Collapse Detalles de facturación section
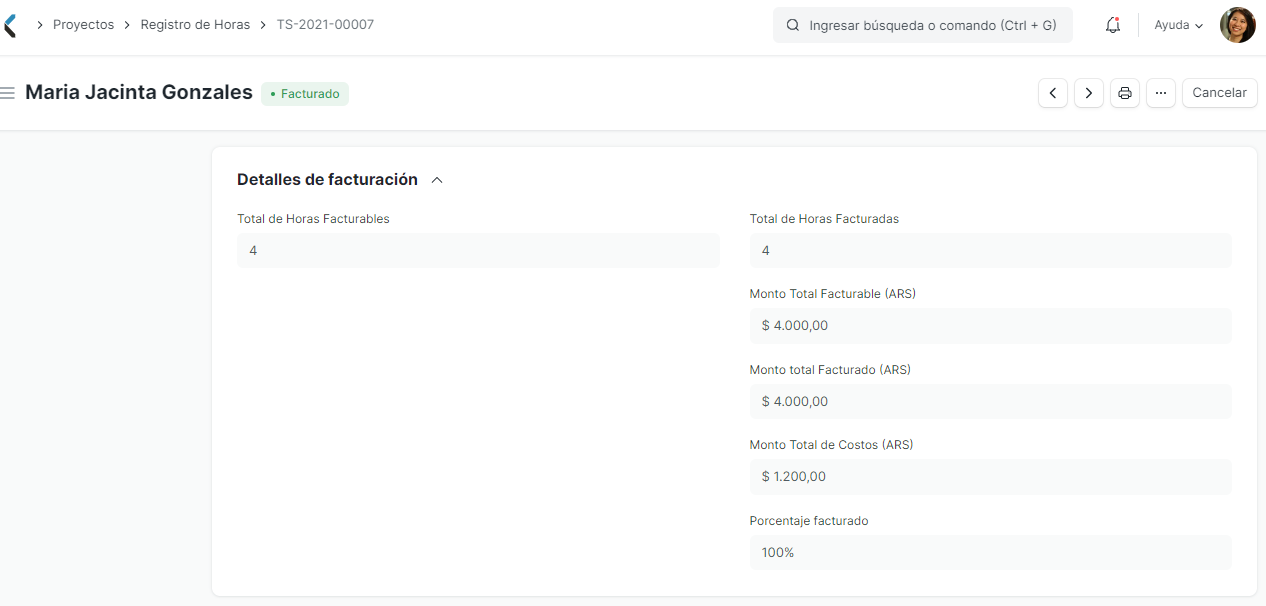This screenshot has height=606, width=1266. pyautogui.click(x=436, y=180)
